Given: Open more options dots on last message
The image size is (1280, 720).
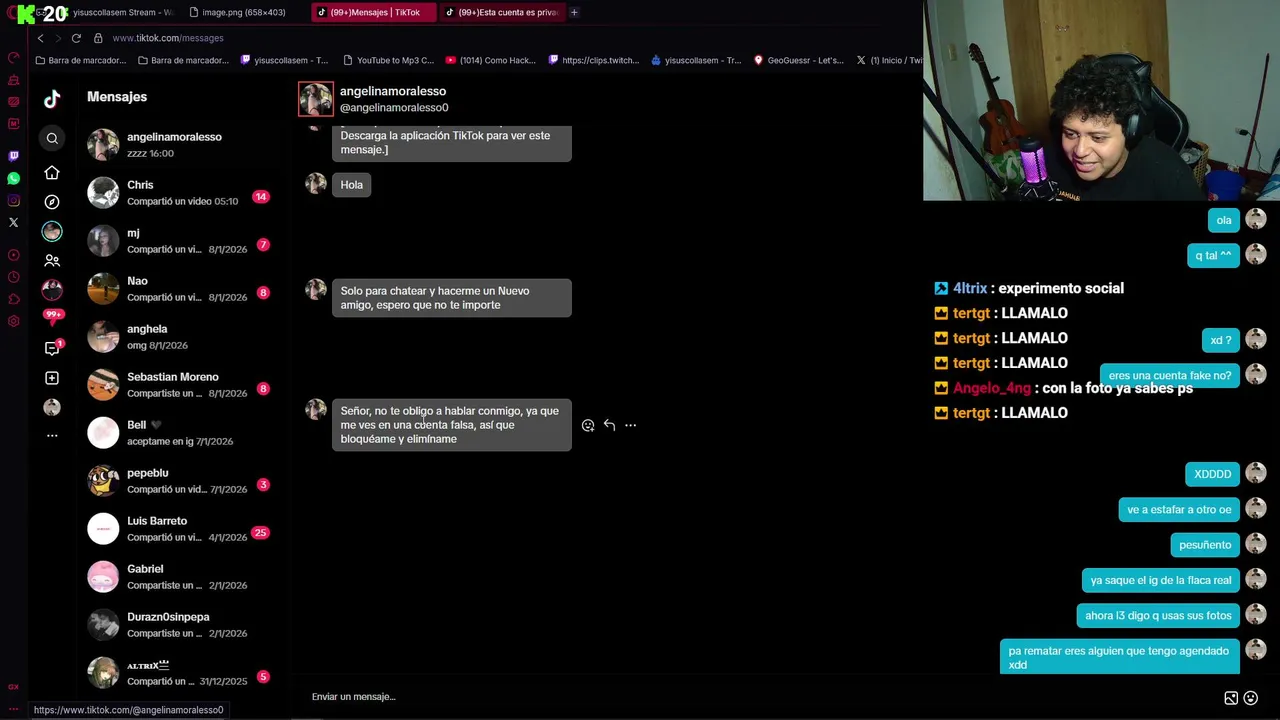Looking at the screenshot, I should tap(630, 425).
